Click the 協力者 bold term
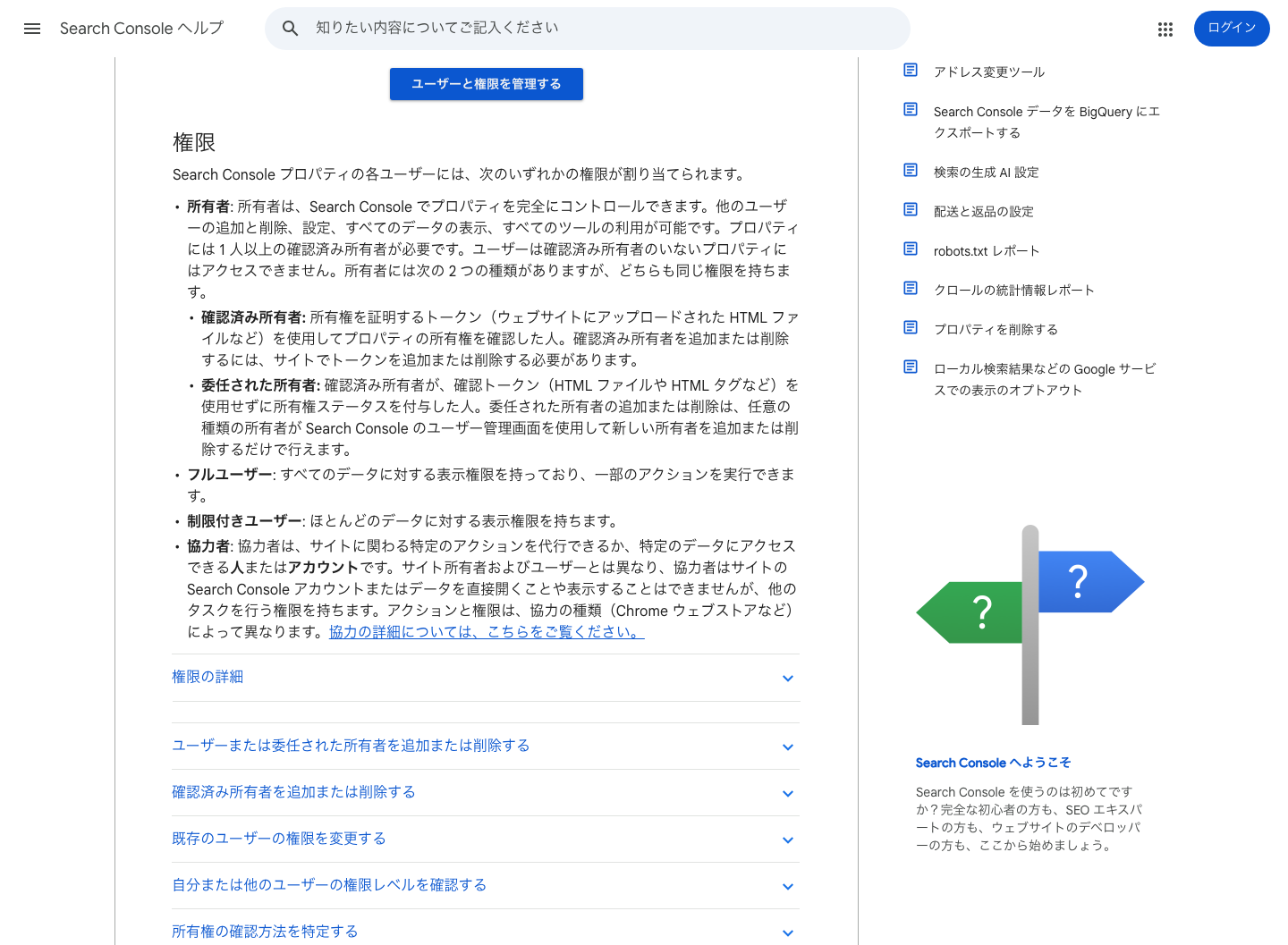The height and width of the screenshot is (945, 1288). pyautogui.click(x=208, y=546)
